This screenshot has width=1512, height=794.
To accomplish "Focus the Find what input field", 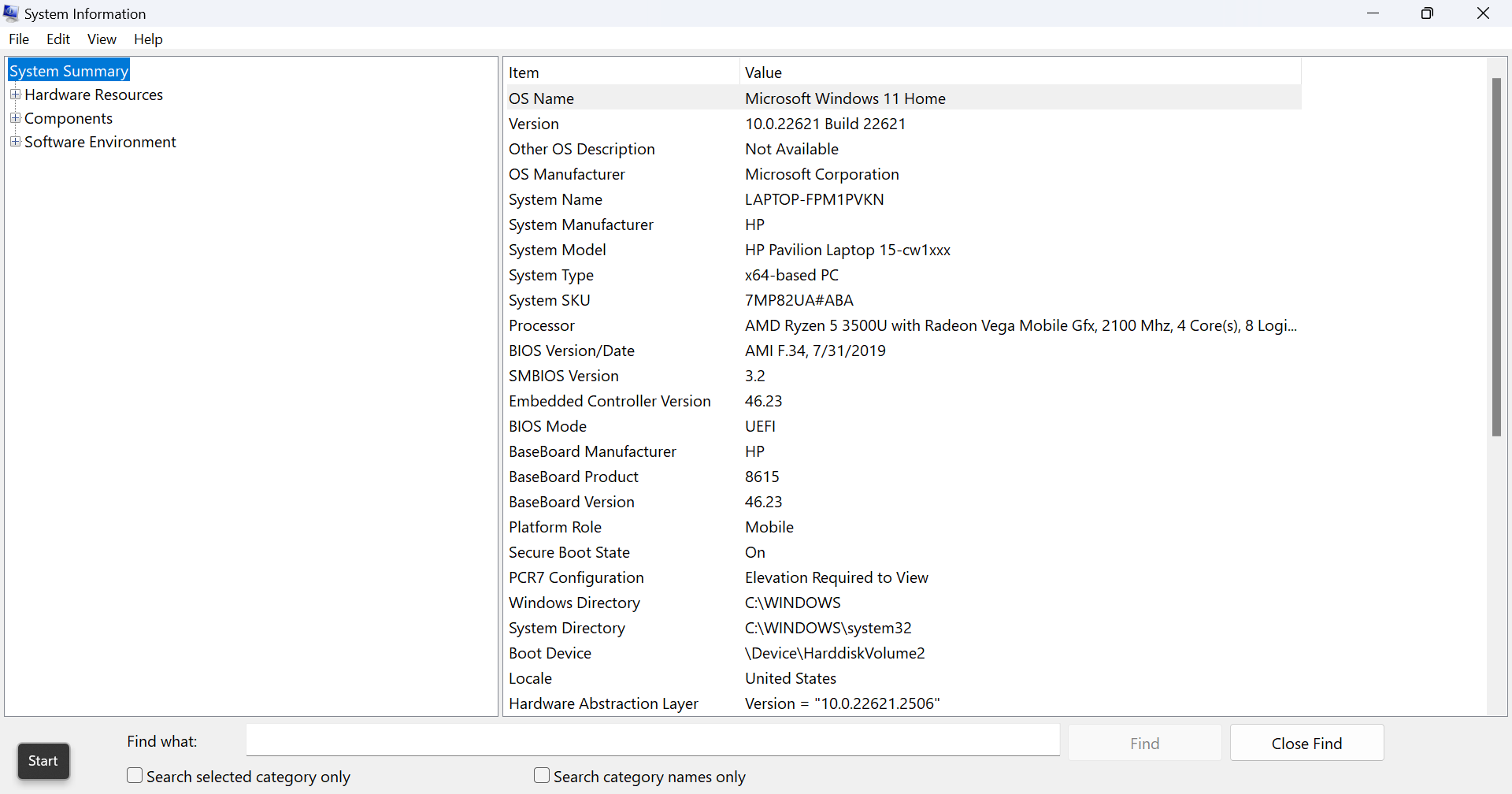I will click(653, 740).
